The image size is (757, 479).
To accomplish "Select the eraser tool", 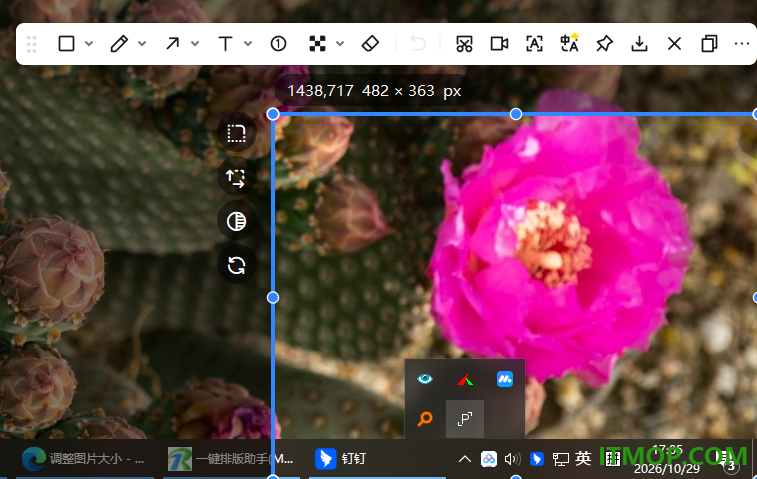I will click(x=370, y=44).
